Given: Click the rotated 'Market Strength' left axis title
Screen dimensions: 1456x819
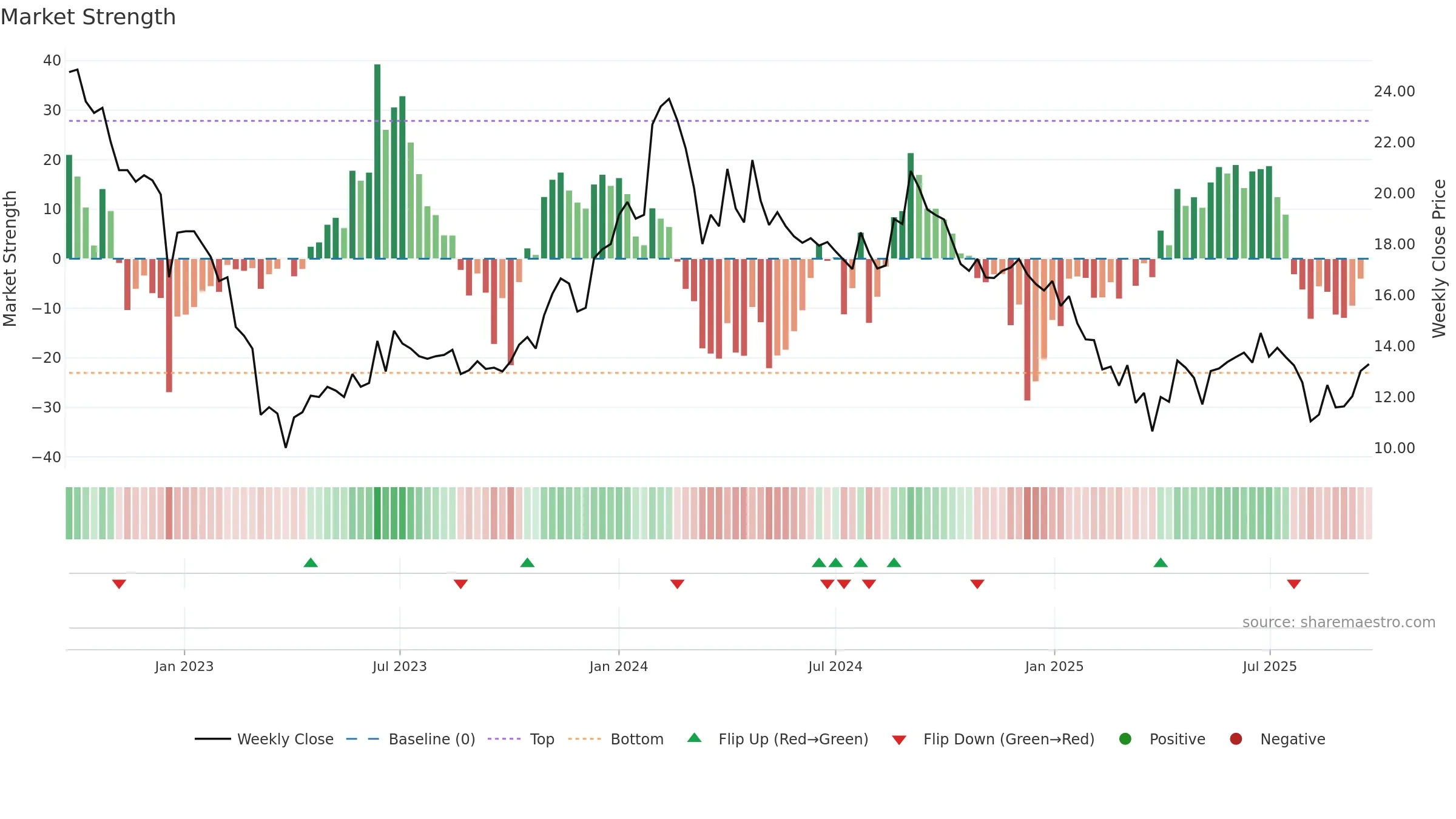Looking at the screenshot, I should pos(10,258).
